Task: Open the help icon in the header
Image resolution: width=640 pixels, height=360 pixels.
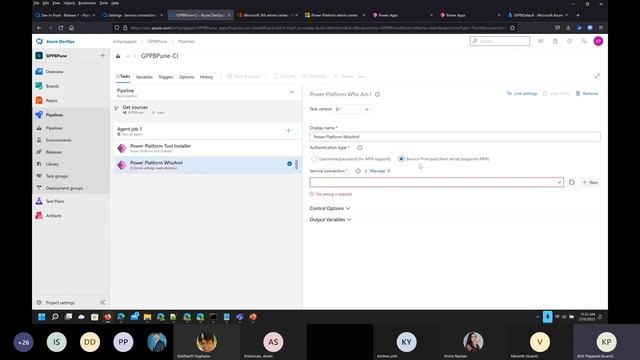Action: 569,41
